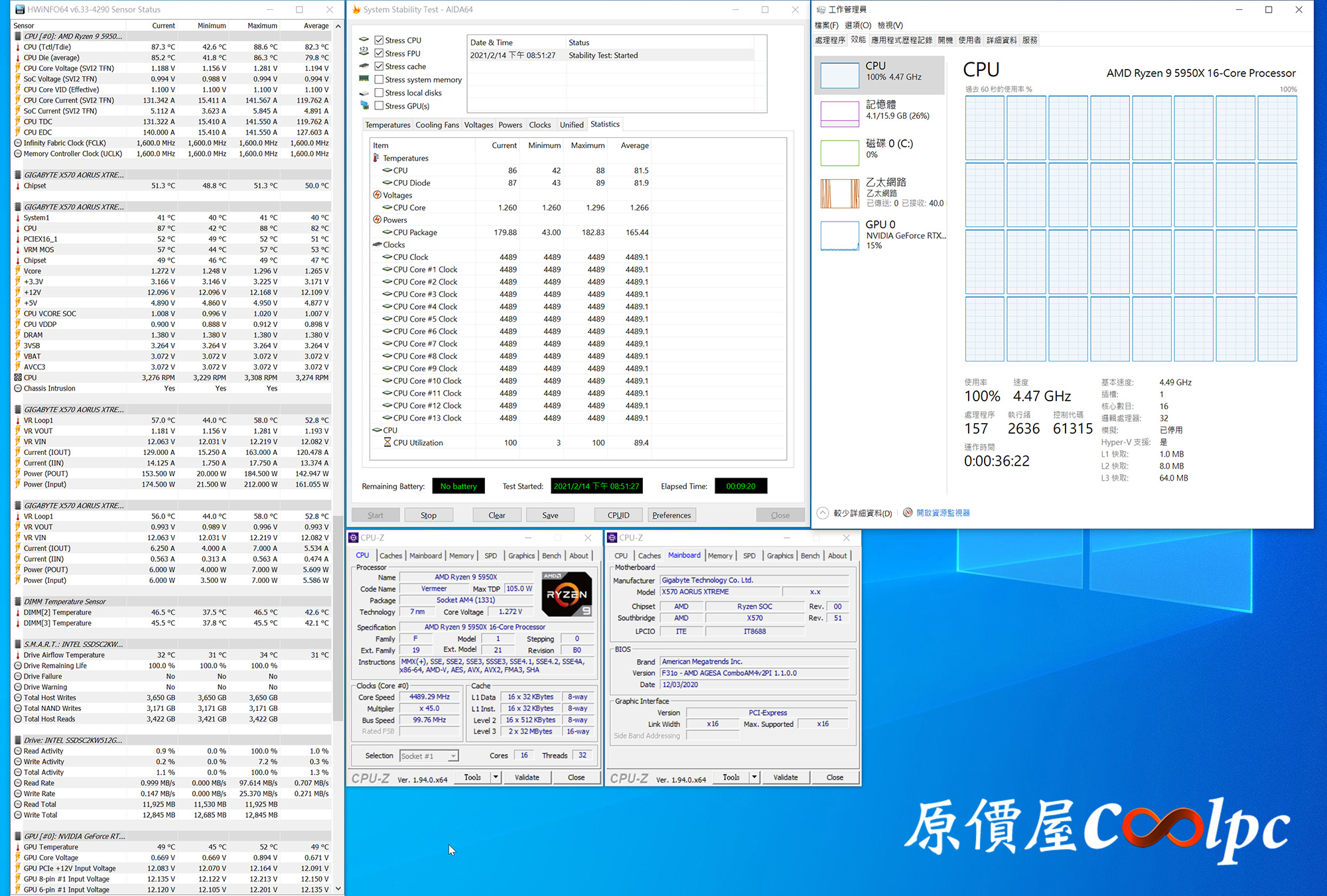This screenshot has height=896, width=1327.
Task: Click Infinity Fabric Clock icon
Action: click(18, 143)
